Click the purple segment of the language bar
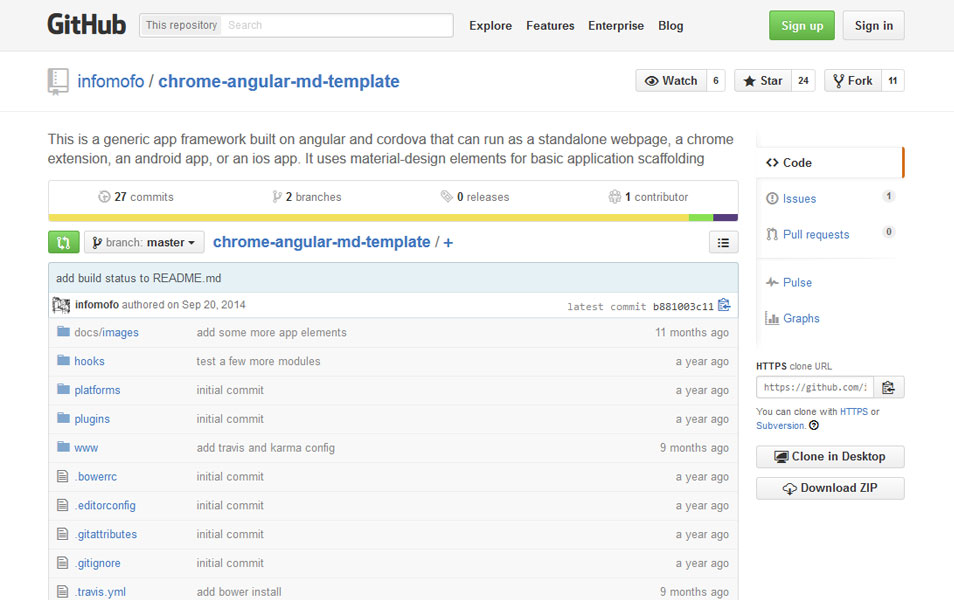This screenshot has width=954, height=600. tap(725, 217)
